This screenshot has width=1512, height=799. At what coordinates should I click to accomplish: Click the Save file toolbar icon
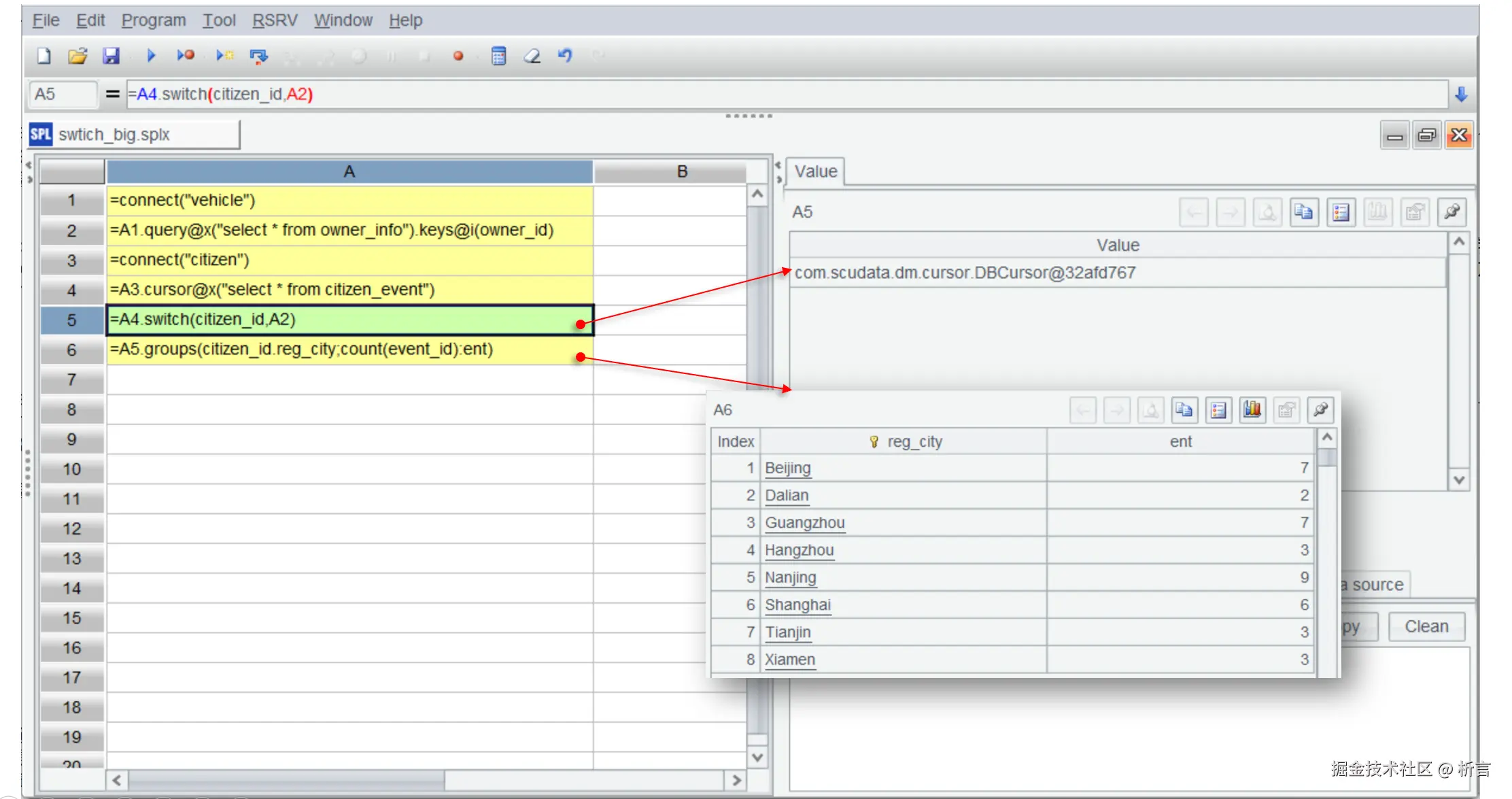[x=111, y=56]
